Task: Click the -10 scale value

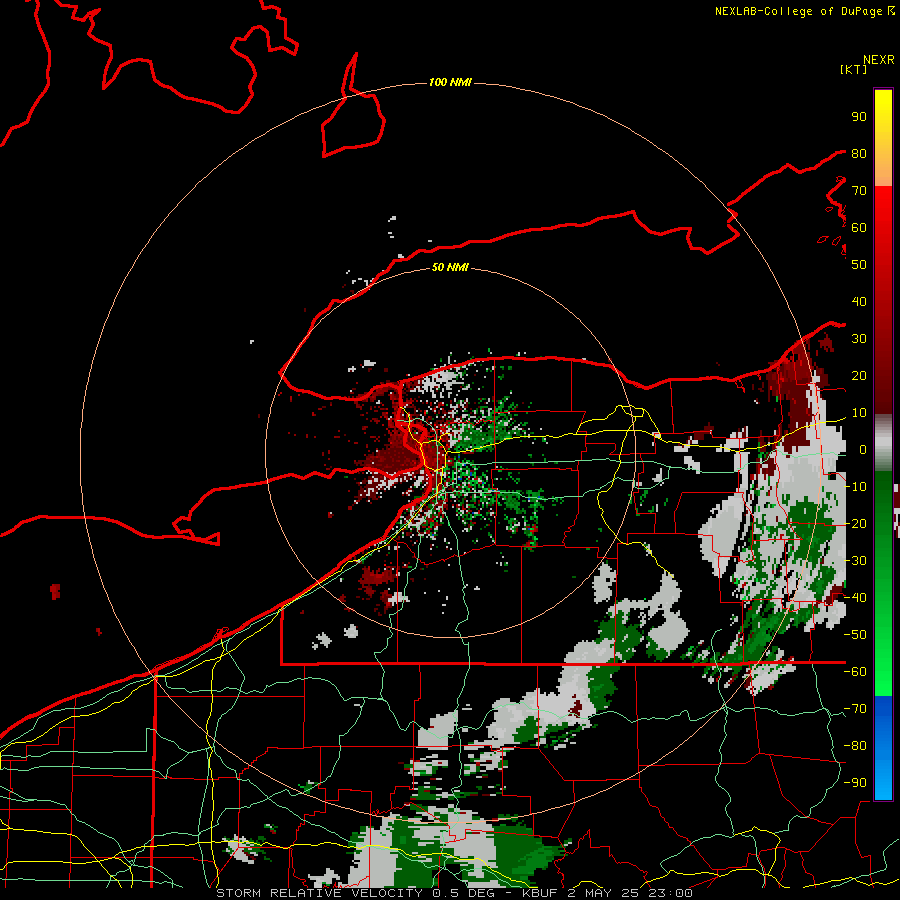Action: pyautogui.click(x=855, y=487)
